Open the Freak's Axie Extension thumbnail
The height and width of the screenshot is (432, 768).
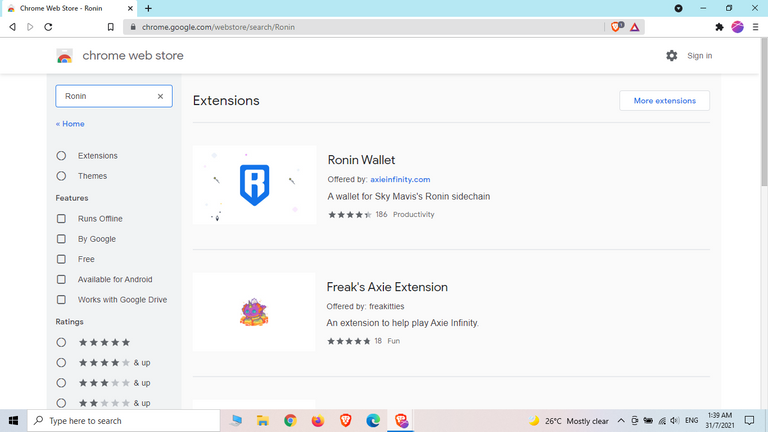(x=254, y=312)
